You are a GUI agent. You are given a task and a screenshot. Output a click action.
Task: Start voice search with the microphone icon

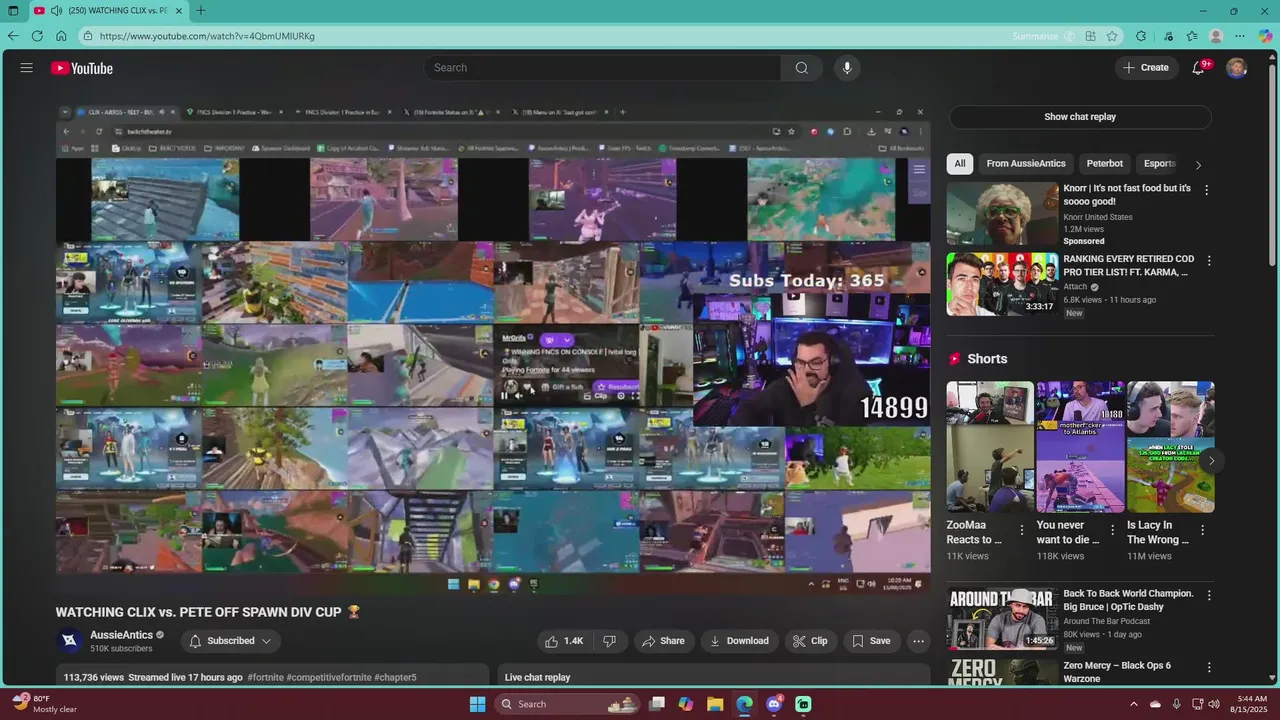[847, 68]
